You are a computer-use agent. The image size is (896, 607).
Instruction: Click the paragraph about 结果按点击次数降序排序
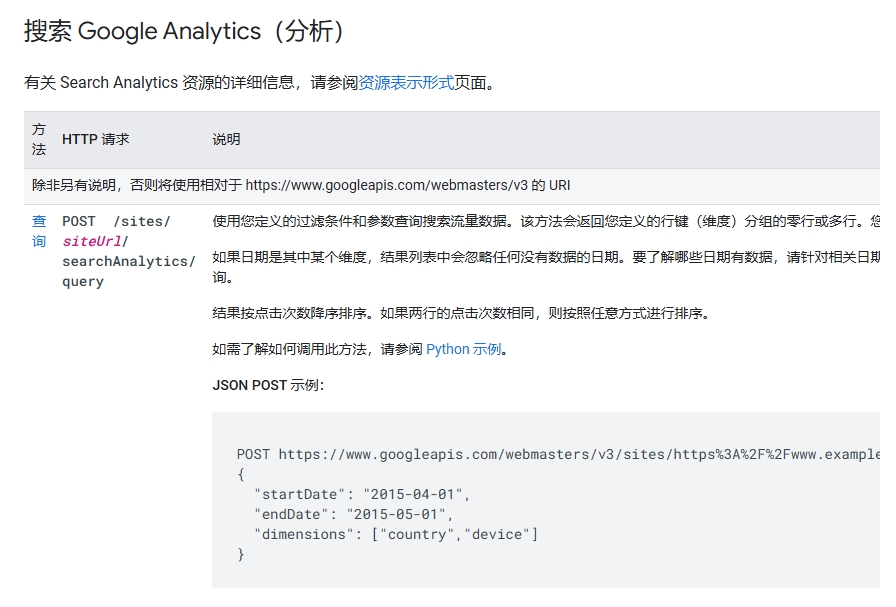coord(461,313)
